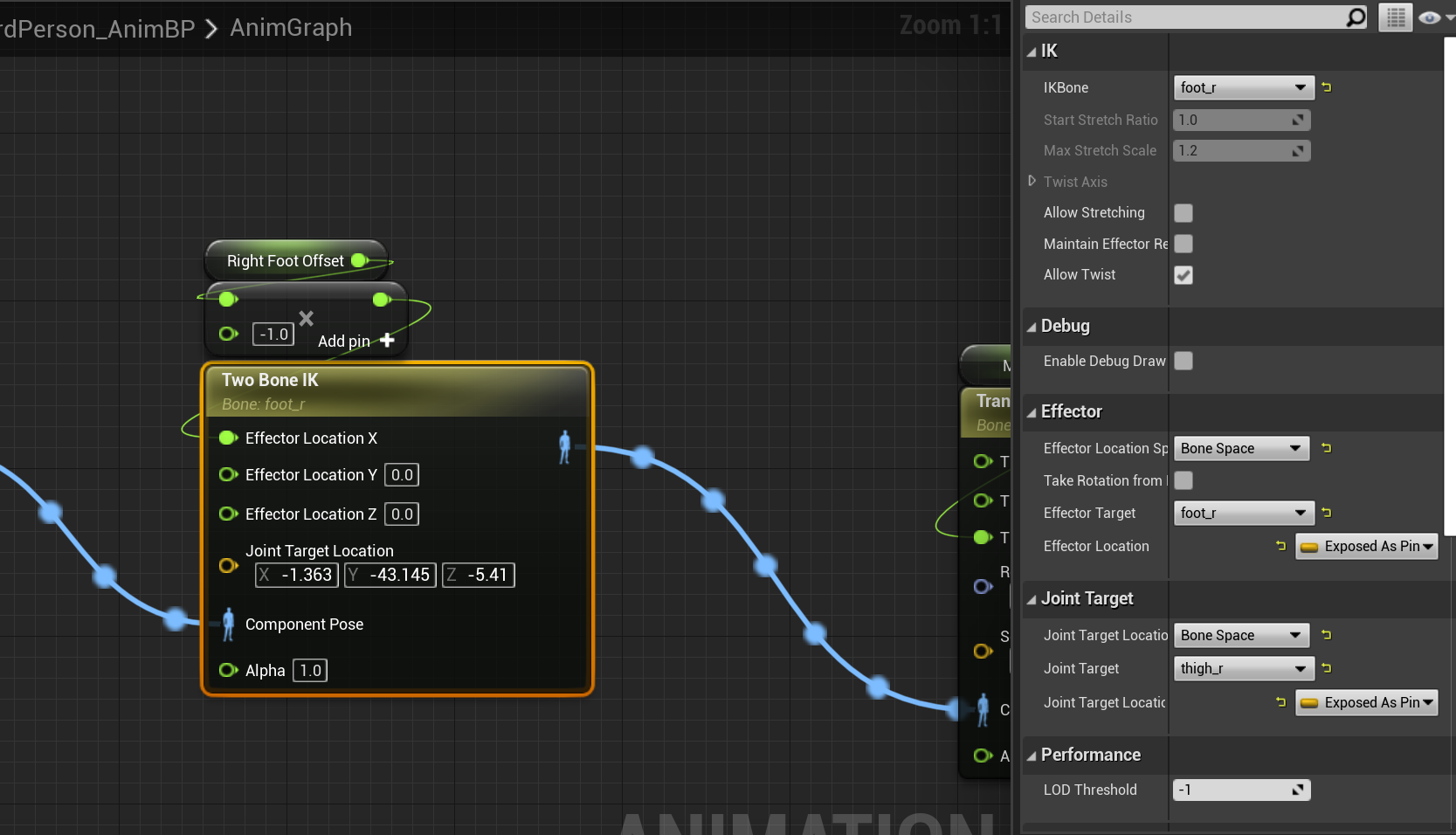Edit Joint Target Location Y value
Screen dimensions: 1456x835
[390, 575]
